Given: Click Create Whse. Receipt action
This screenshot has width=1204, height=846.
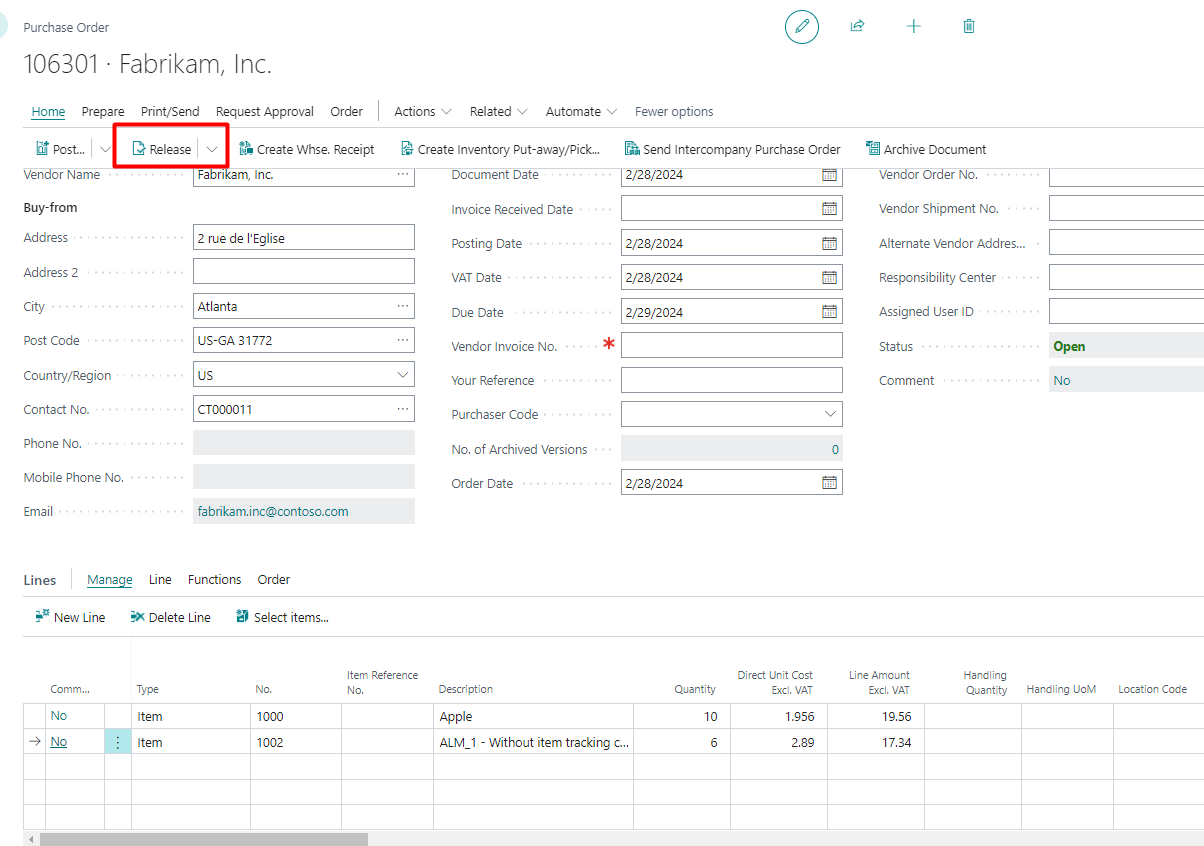Looking at the screenshot, I should pos(306,149).
